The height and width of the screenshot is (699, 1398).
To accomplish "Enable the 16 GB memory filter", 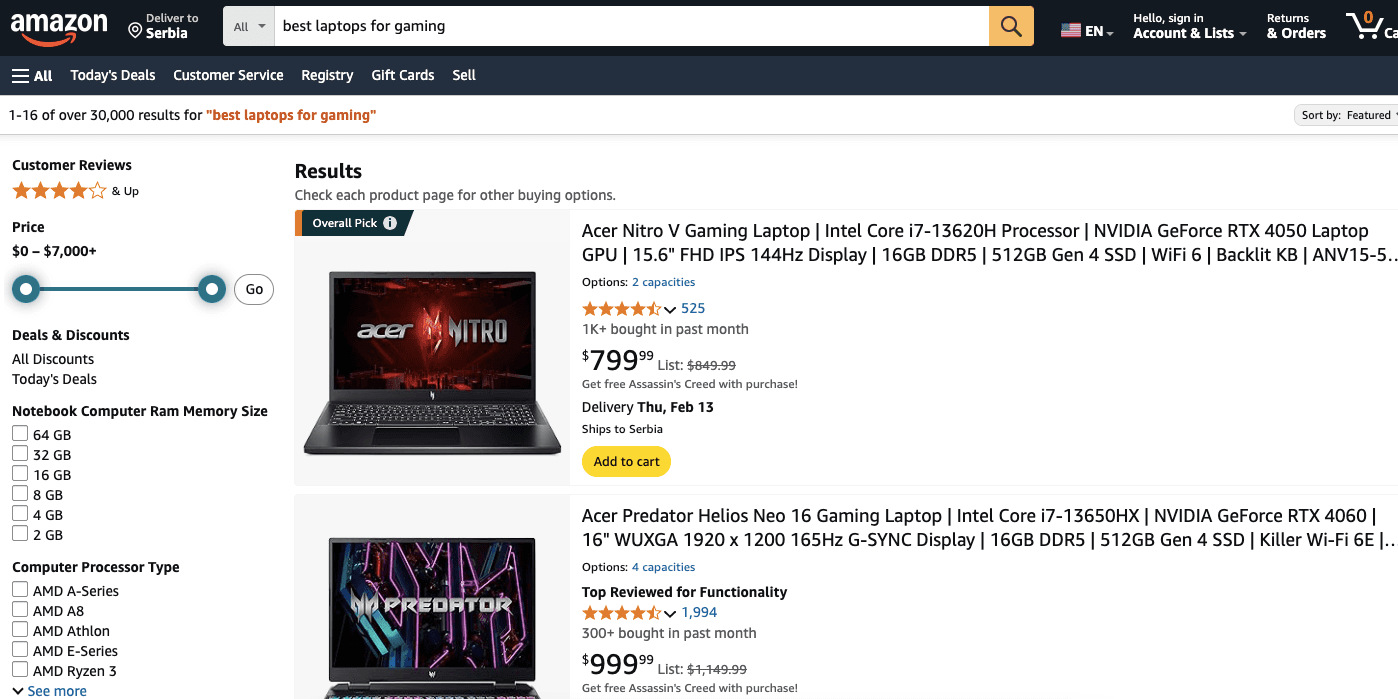I will 20,474.
